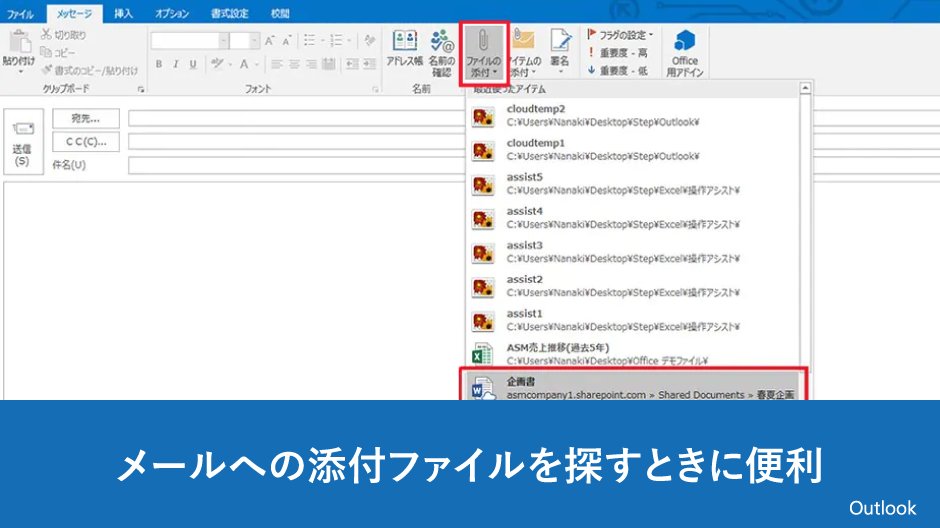Toggle 重要度 - 高 high importance
The image size is (940, 528).
[617, 53]
